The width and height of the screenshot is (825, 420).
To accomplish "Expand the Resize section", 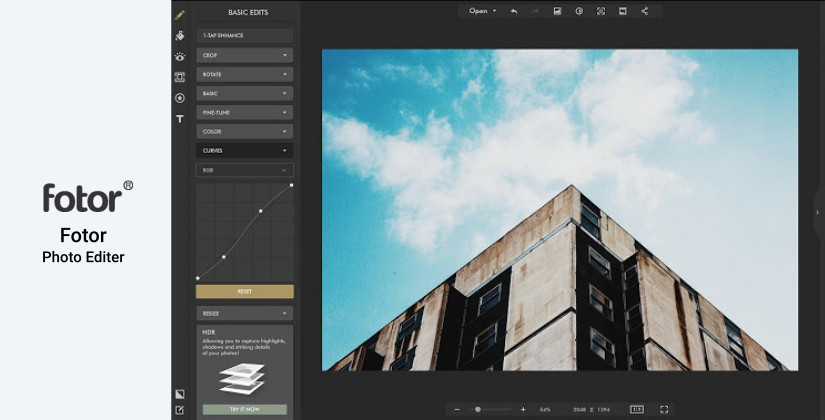I will [x=245, y=313].
